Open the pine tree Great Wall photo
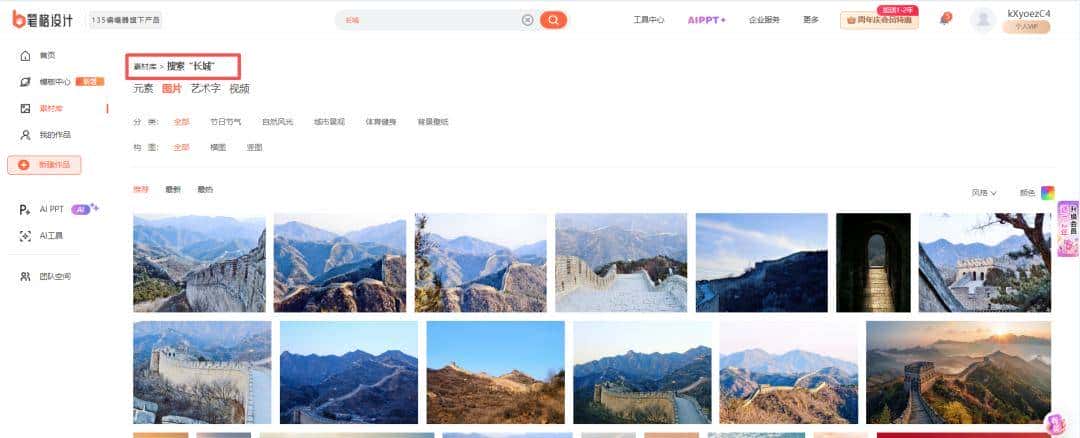Image resolution: width=1080 pixels, height=438 pixels. [x=481, y=262]
